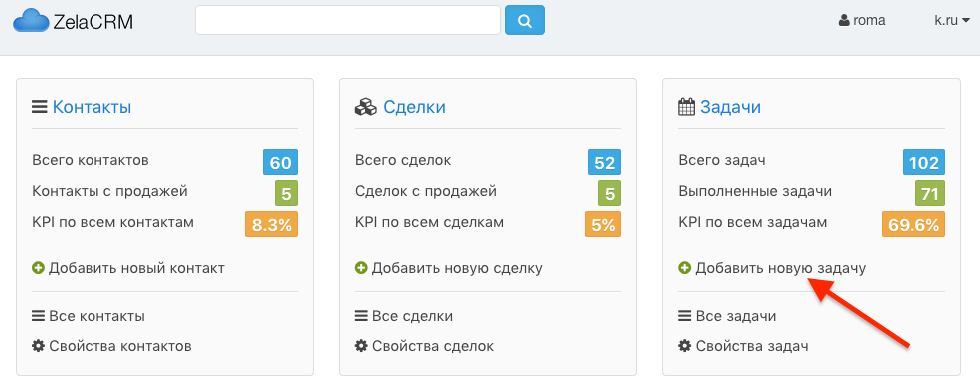Click green plus icon for new deal
This screenshot has width=980, height=388.
pyautogui.click(x=361, y=269)
